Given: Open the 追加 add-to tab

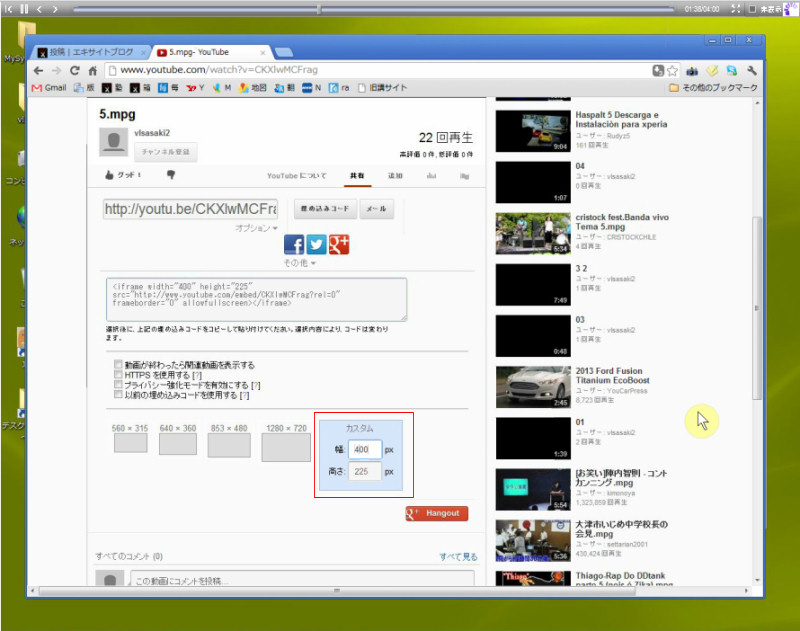Looking at the screenshot, I should click(395, 175).
